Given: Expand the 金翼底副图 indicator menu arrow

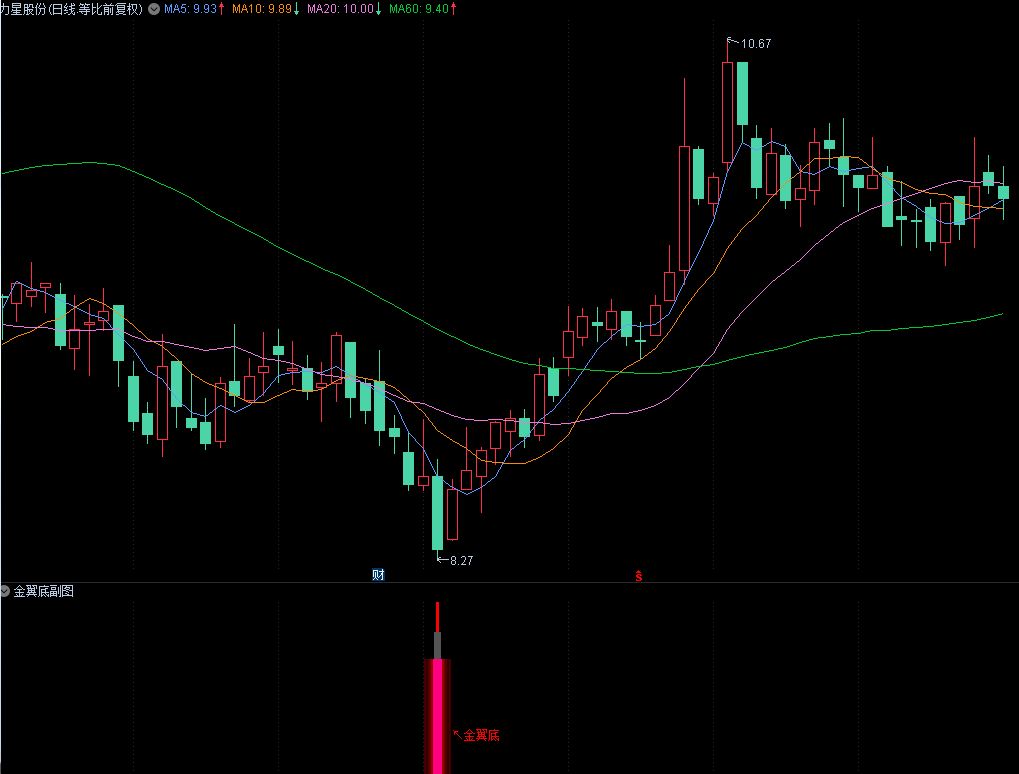Looking at the screenshot, I should (x=6, y=592).
